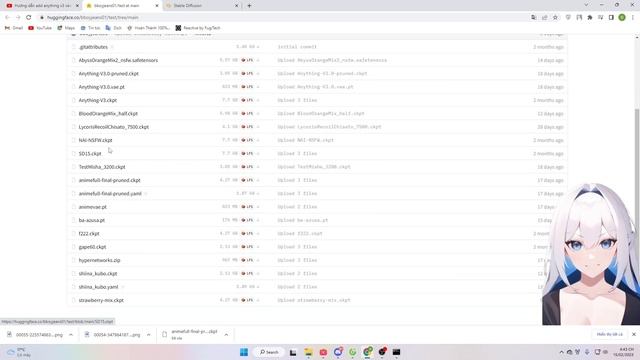Reload the Hugging Face page
This screenshot has width=640, height=360.
(x=29, y=18)
